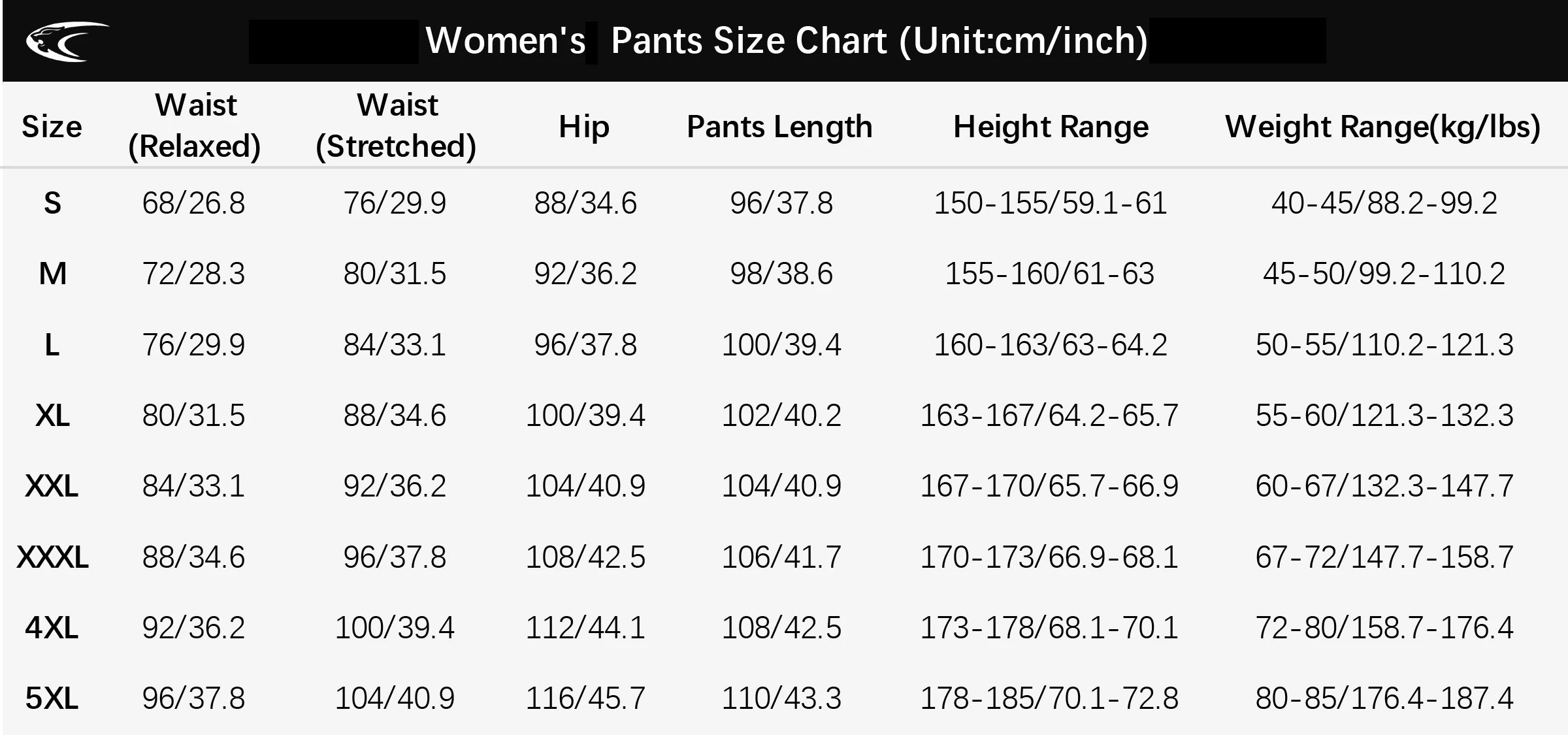Screen dimensions: 1568x735
Task: Select the S size row label
Action: pyautogui.click(x=52, y=203)
